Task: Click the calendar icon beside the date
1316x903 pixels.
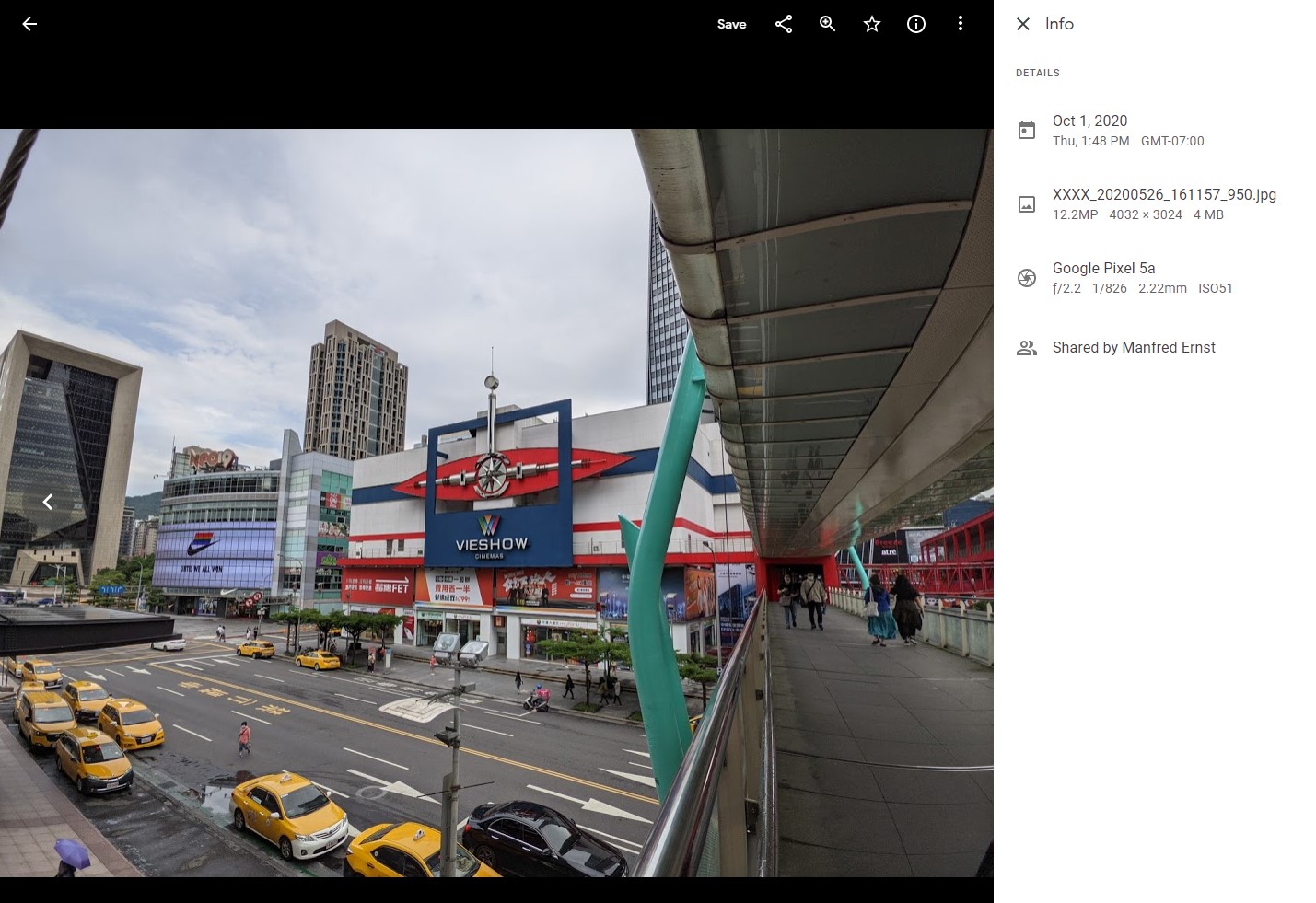Action: point(1027,131)
